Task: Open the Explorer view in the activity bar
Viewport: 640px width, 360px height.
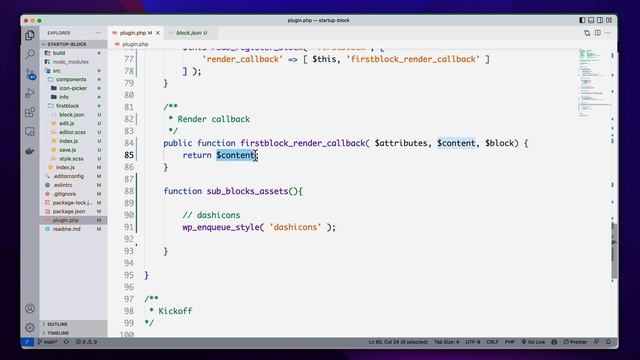Action: point(30,35)
